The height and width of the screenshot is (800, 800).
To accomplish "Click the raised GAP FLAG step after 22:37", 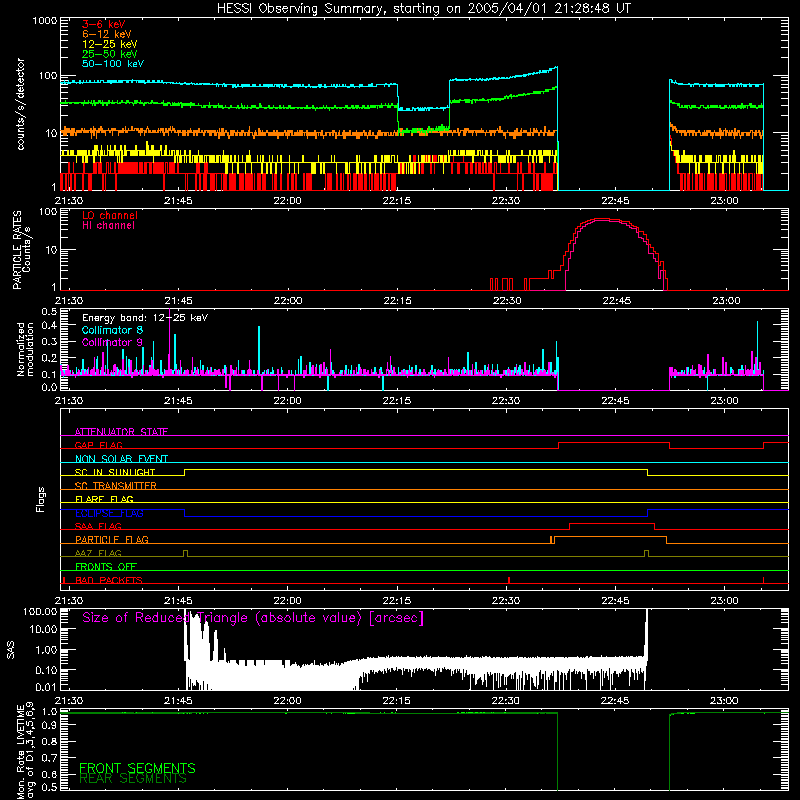I will click(614, 443).
